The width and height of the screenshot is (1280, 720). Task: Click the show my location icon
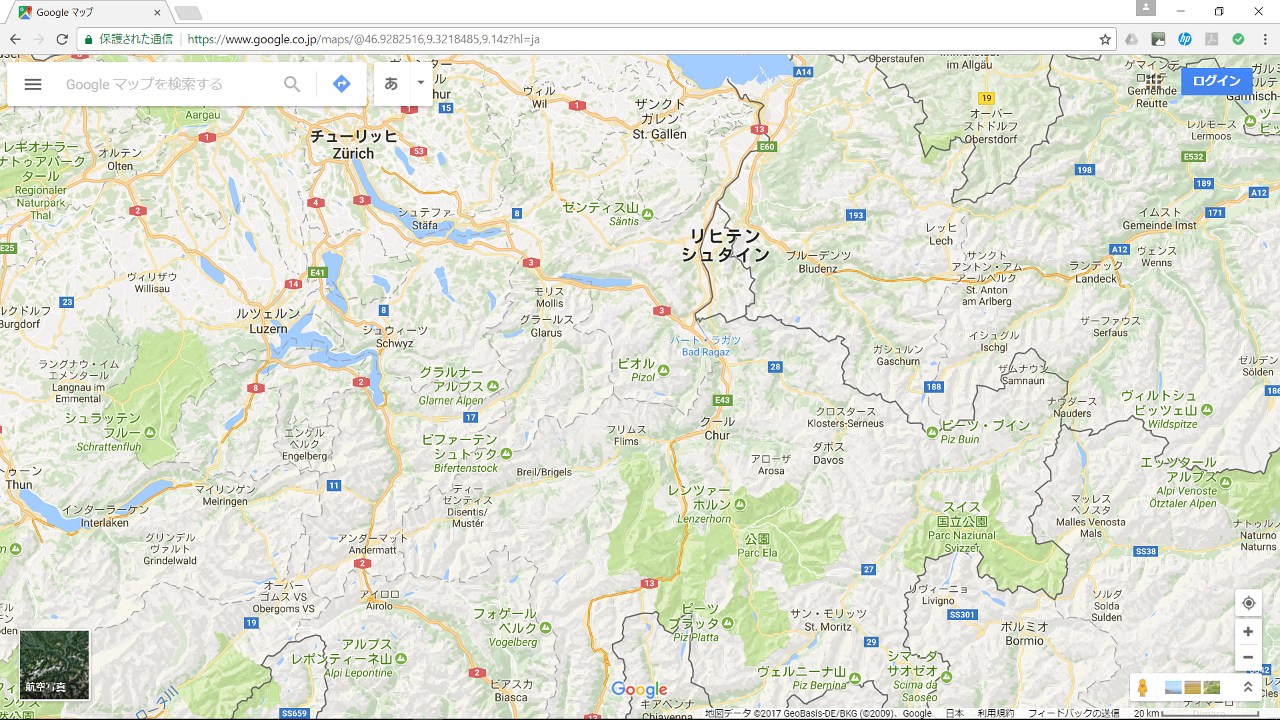click(1248, 603)
